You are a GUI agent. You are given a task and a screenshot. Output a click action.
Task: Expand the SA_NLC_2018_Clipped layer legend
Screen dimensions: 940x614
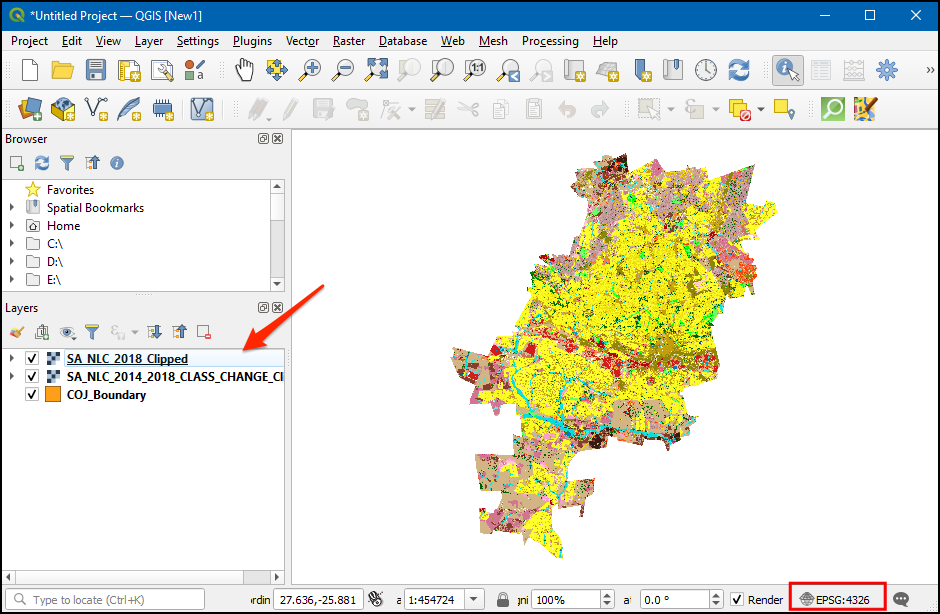pos(11,359)
